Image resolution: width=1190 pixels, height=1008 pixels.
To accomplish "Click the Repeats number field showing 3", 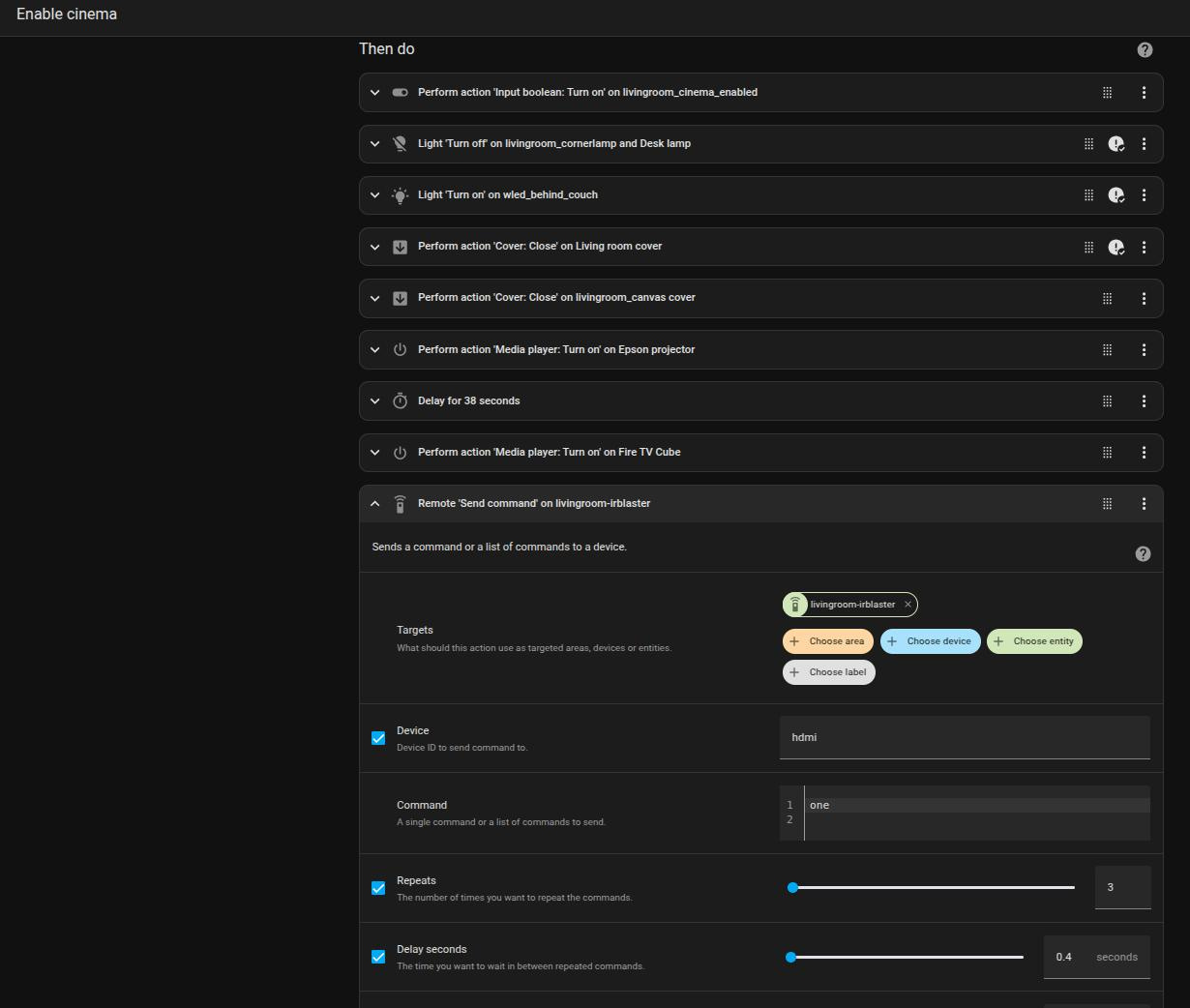I will (x=1123, y=887).
